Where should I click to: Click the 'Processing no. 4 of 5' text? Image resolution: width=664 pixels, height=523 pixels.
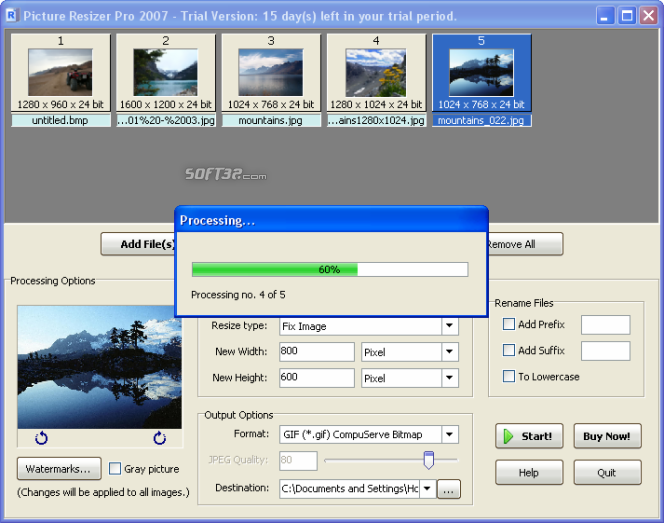pos(238,294)
